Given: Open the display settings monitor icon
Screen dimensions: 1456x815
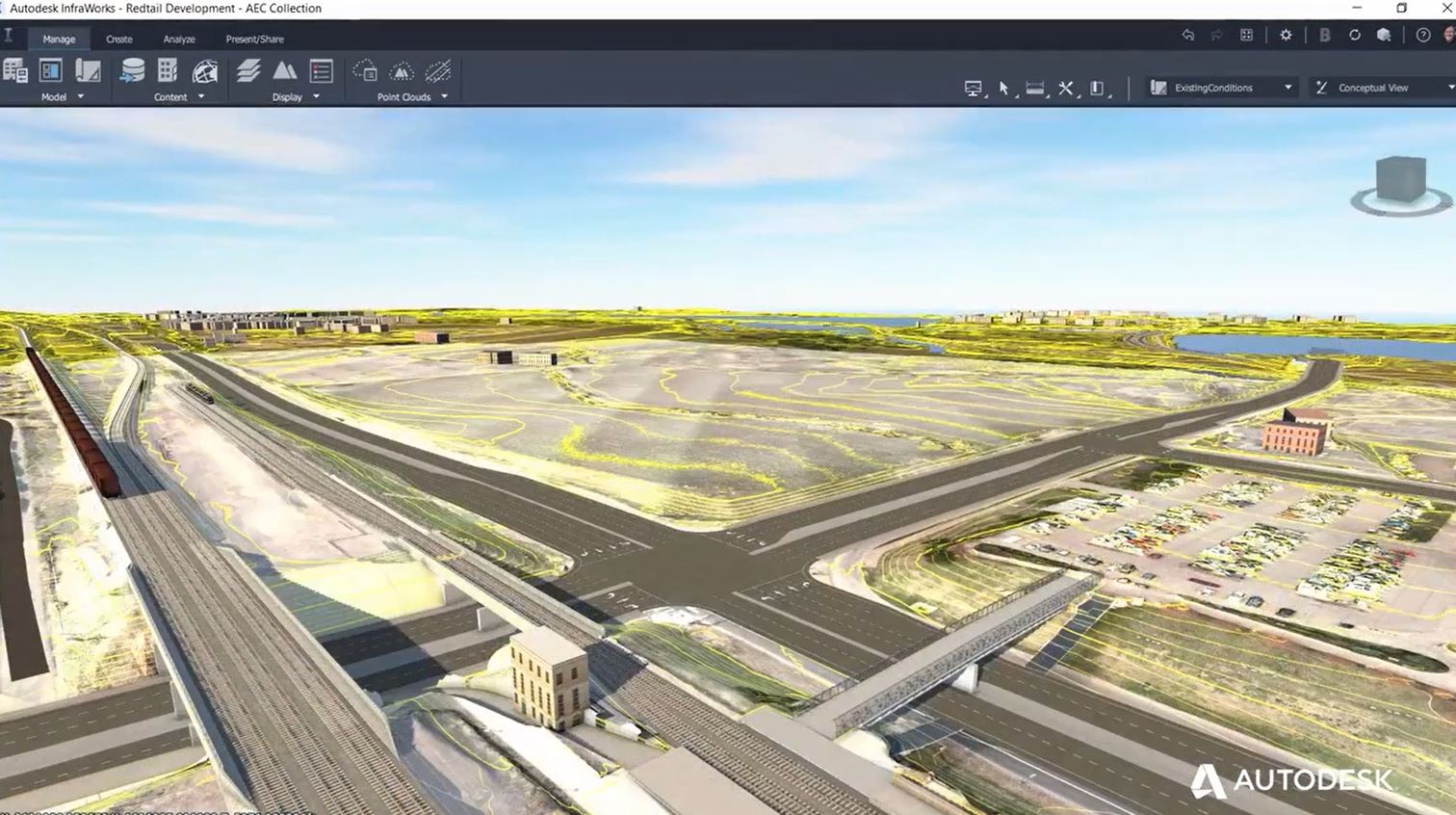Looking at the screenshot, I should pyautogui.click(x=973, y=87).
